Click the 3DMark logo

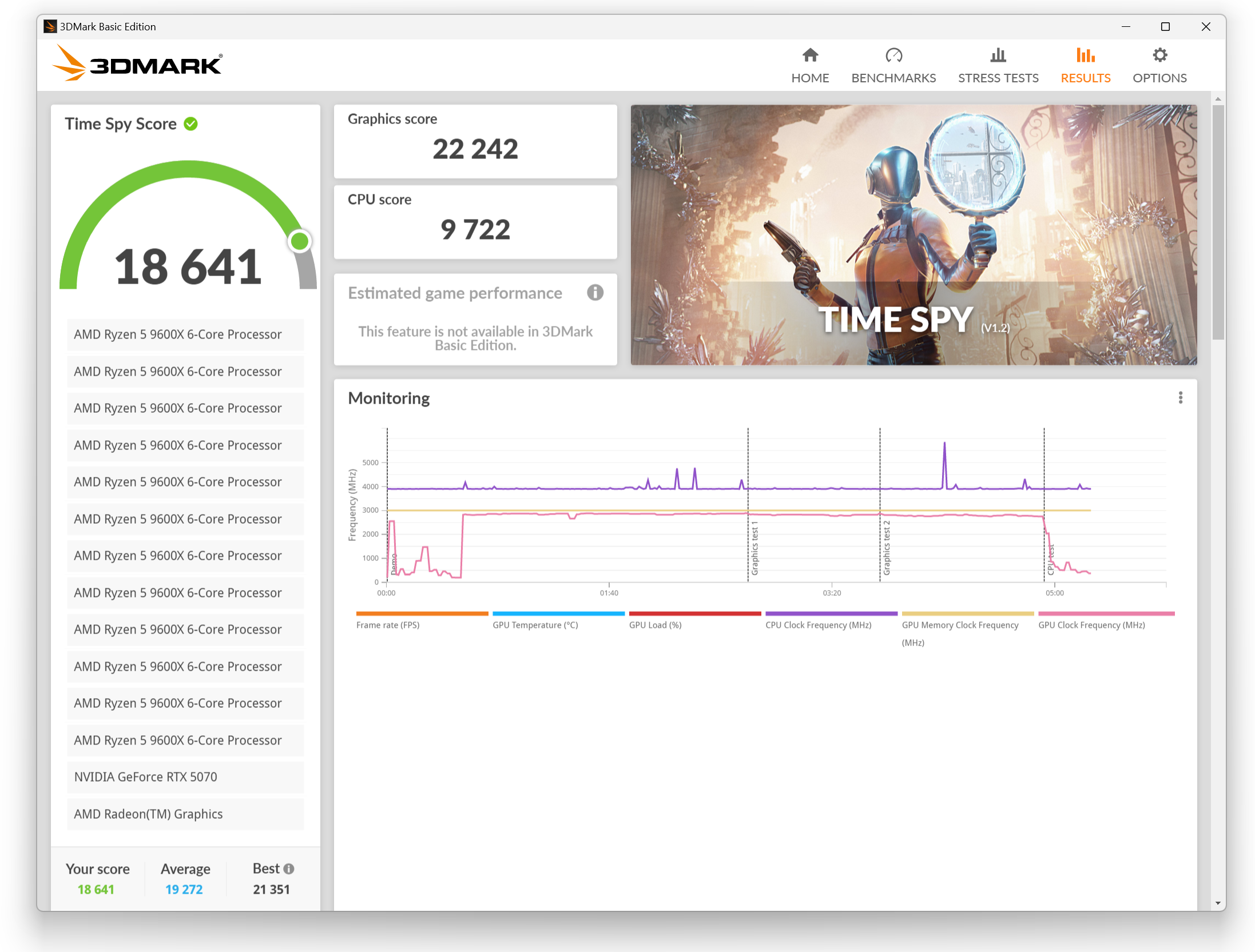coord(138,64)
